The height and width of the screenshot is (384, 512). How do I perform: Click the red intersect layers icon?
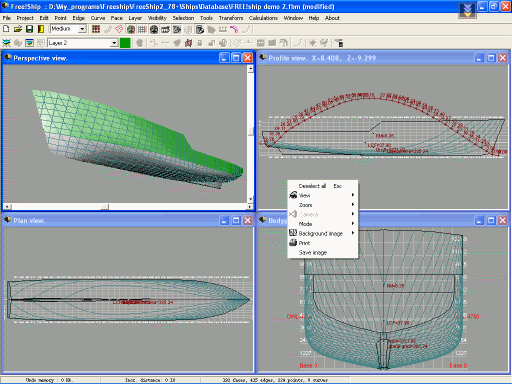pyautogui.click(x=188, y=43)
